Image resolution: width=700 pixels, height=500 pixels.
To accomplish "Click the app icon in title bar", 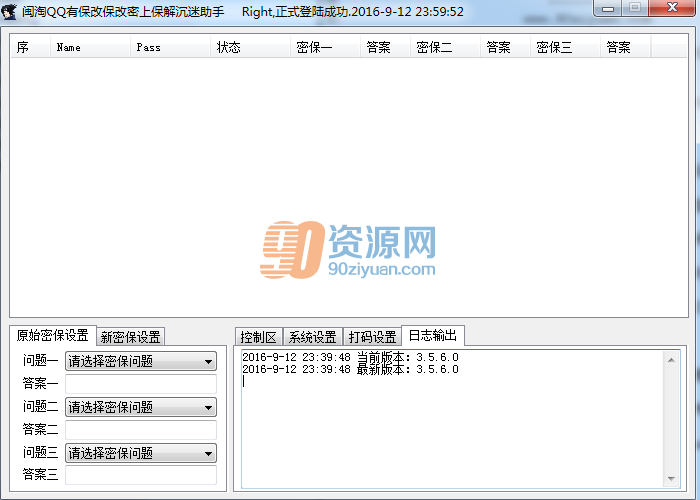I will (x=9, y=11).
